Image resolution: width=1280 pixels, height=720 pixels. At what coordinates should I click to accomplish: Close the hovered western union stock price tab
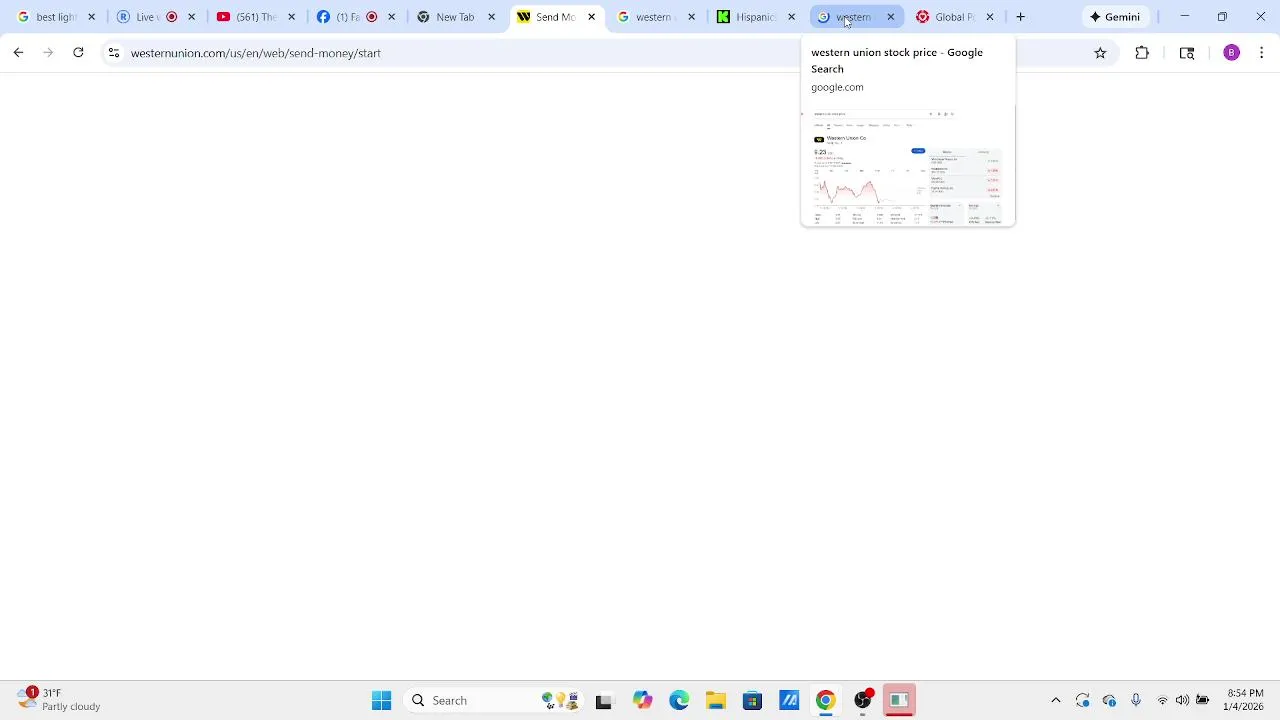pyautogui.click(x=890, y=17)
